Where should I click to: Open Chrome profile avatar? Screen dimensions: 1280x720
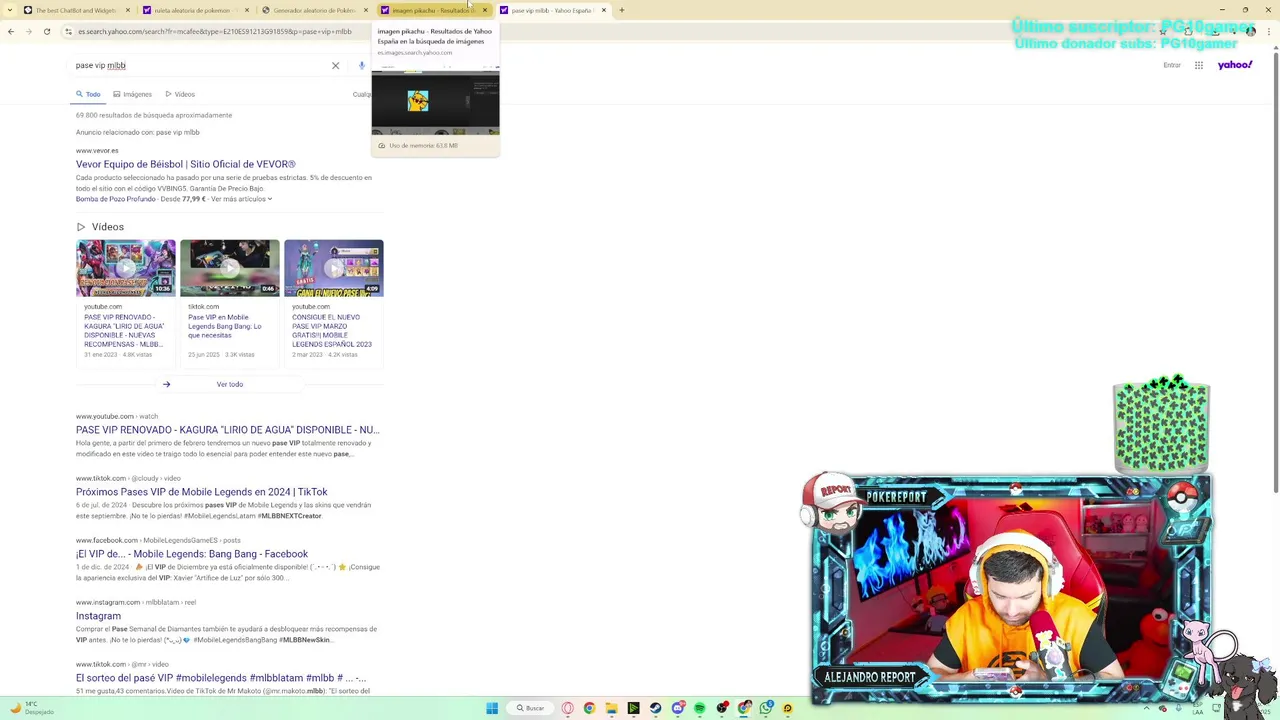(x=1250, y=32)
